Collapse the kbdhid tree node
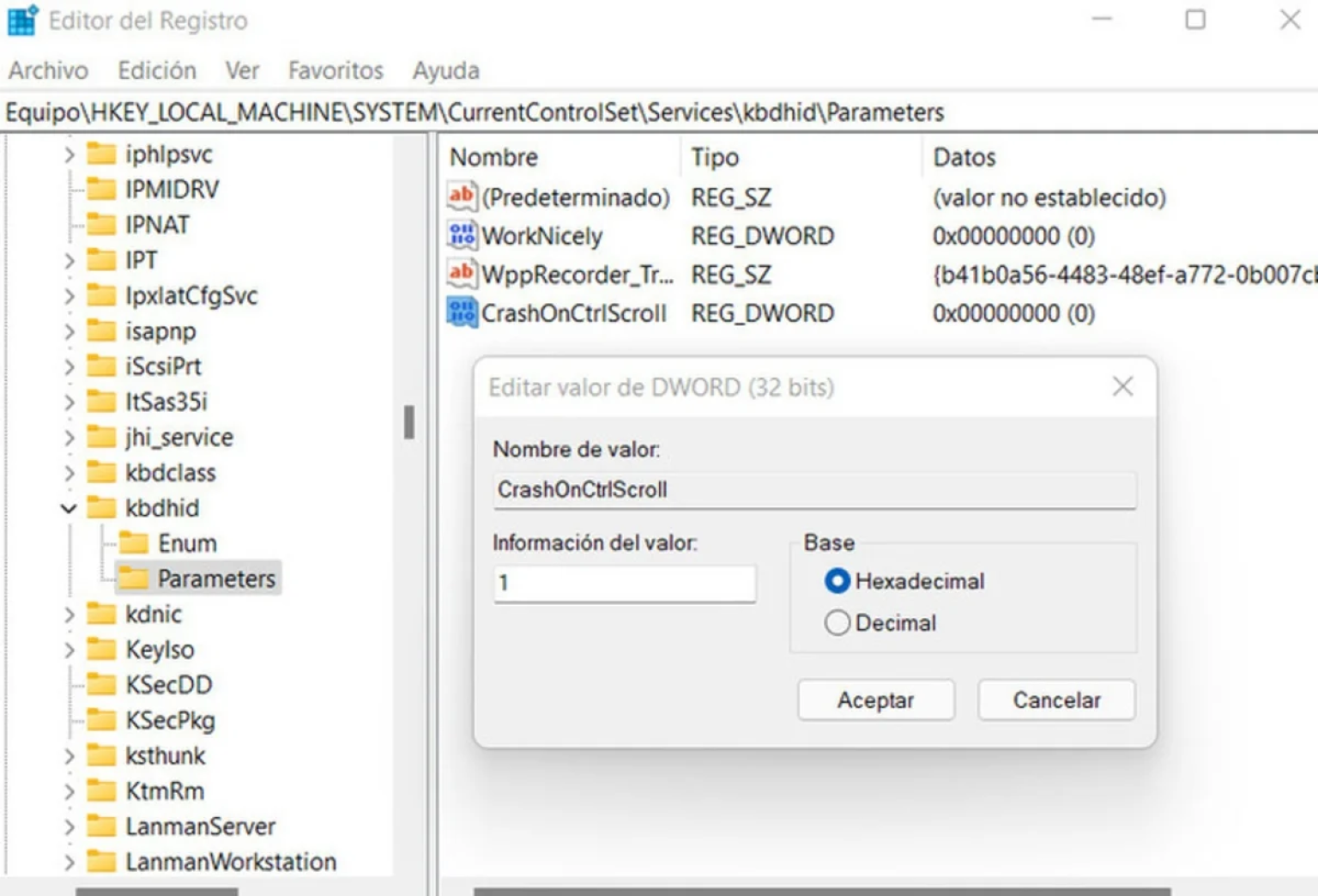Screen dimensions: 1318x896 (x=69, y=508)
